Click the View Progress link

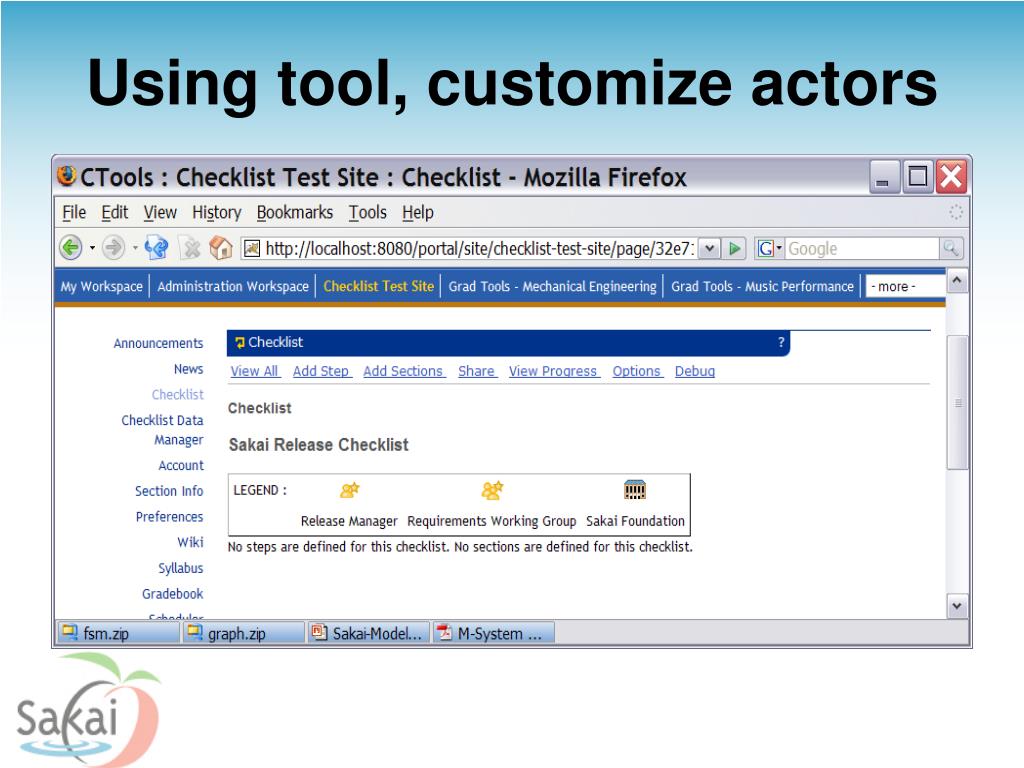tap(552, 371)
